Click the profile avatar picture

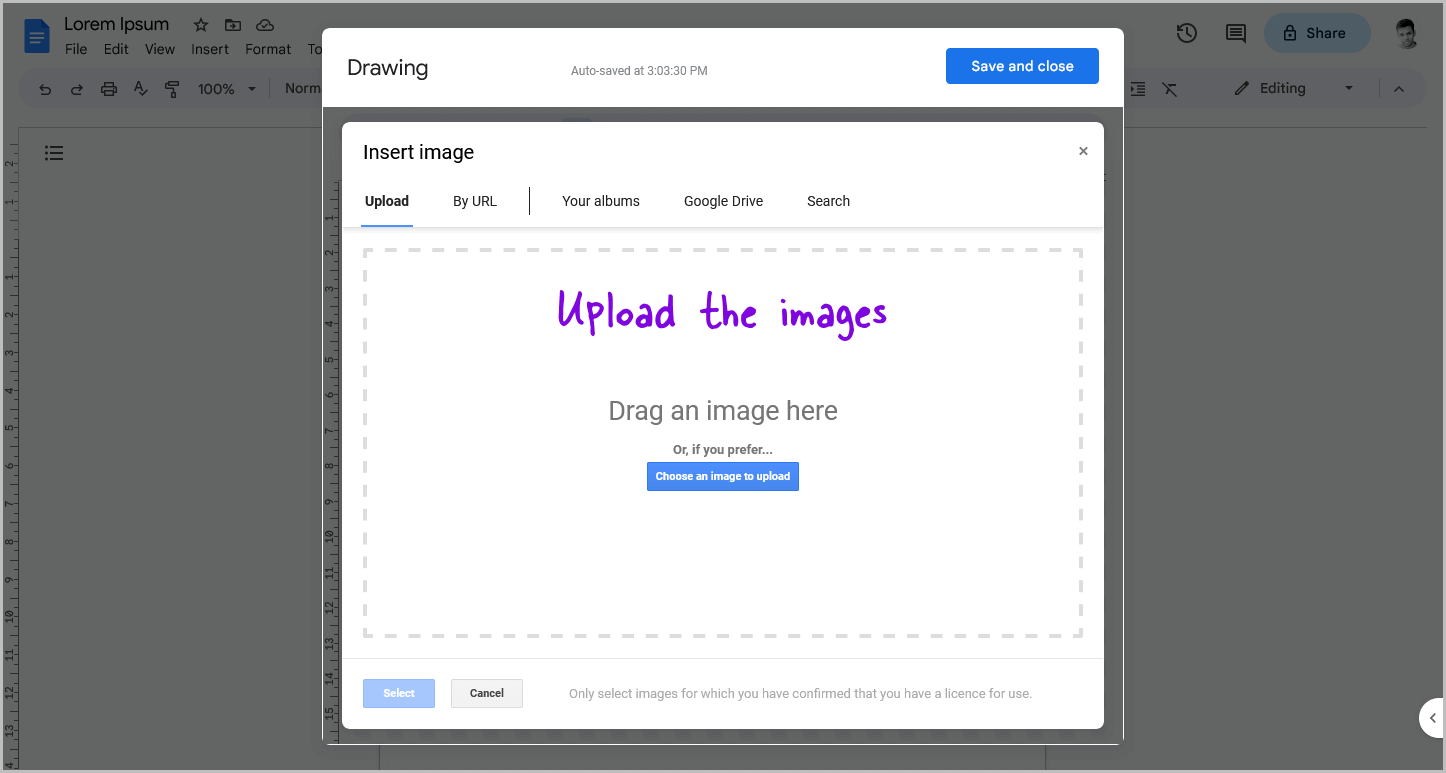click(x=1405, y=33)
